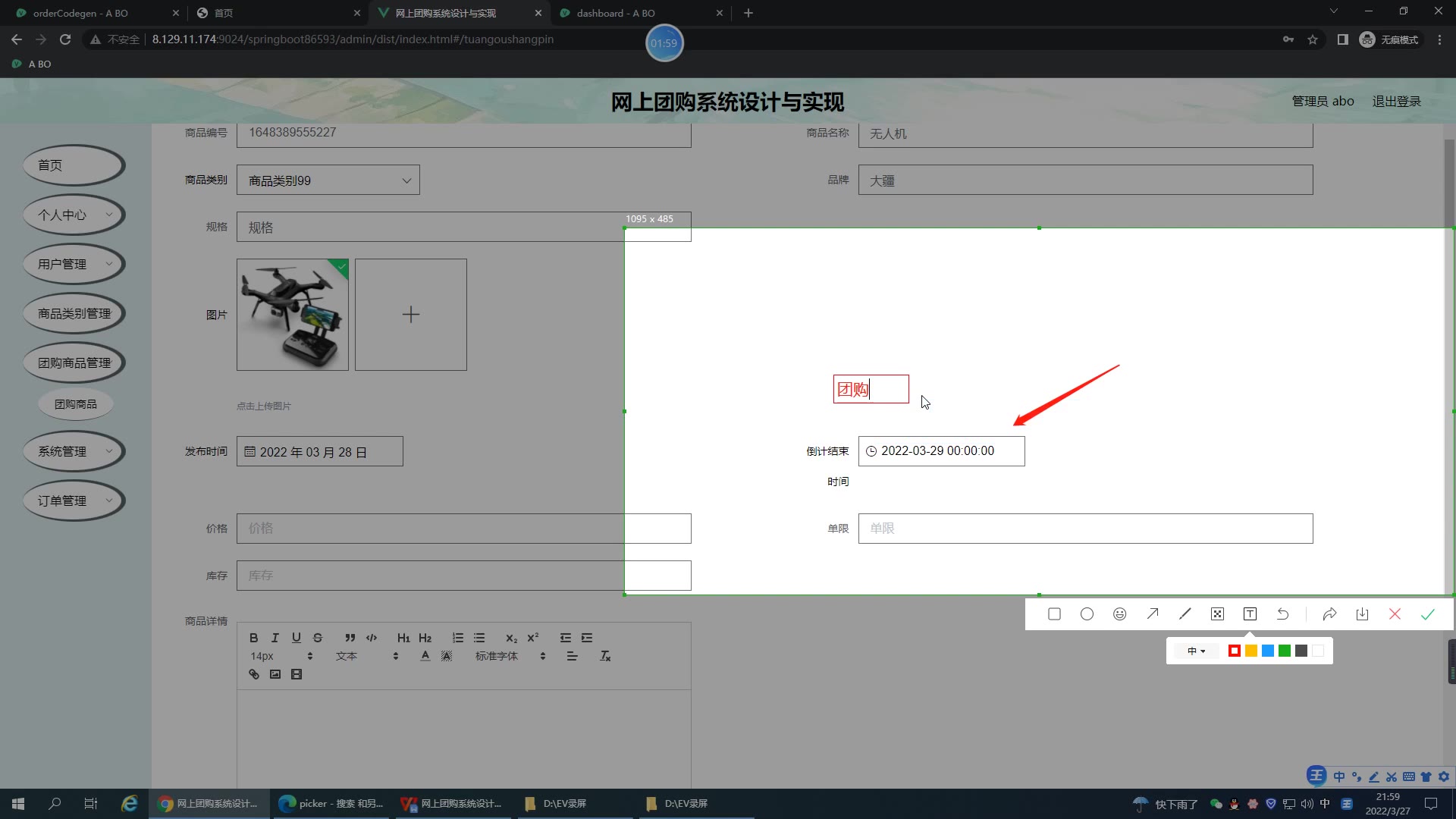Switch to the dashboard - A BO tab
This screenshot has width=1456, height=819.
coord(615,13)
